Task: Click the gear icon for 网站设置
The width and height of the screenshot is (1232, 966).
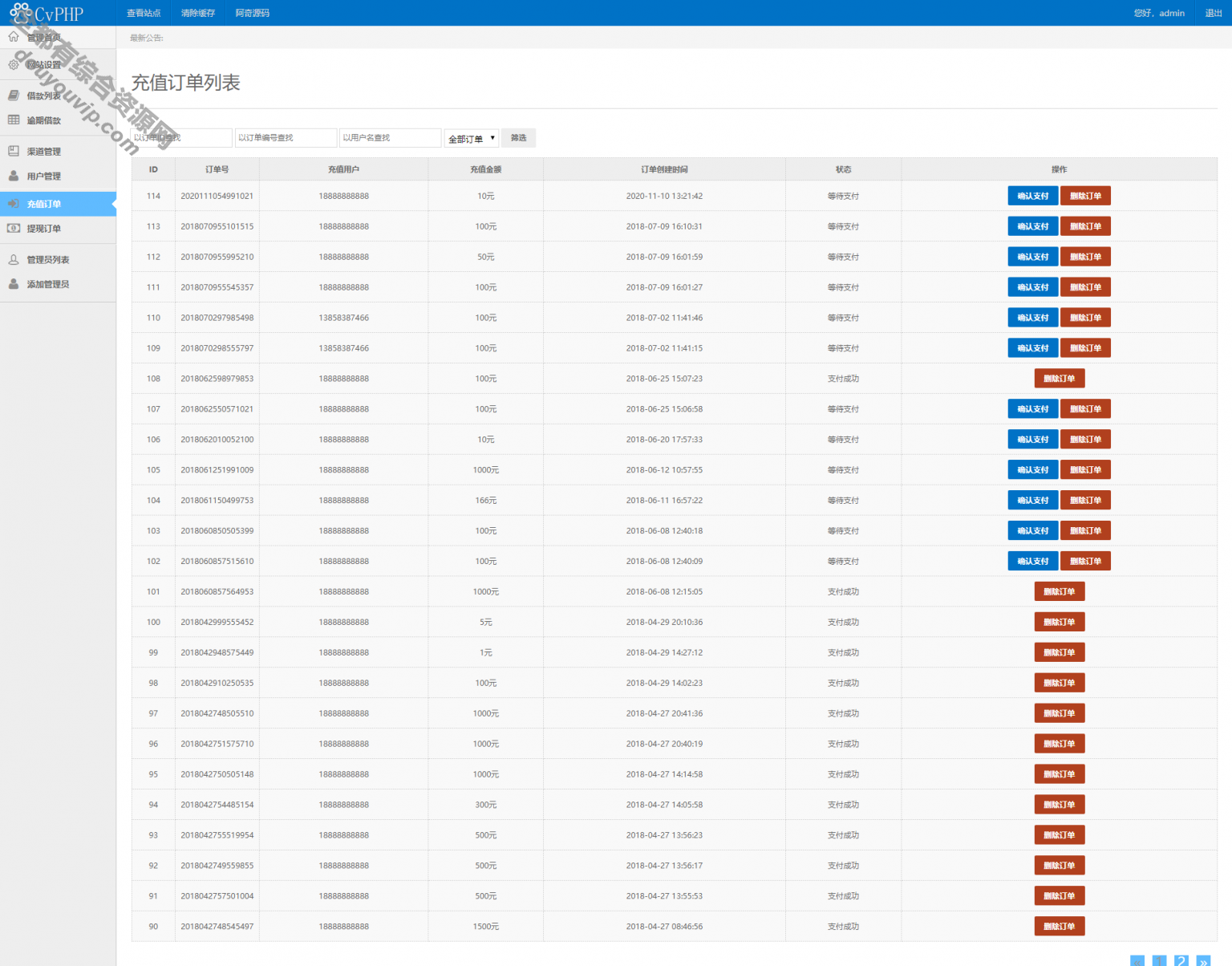Action: [14, 64]
